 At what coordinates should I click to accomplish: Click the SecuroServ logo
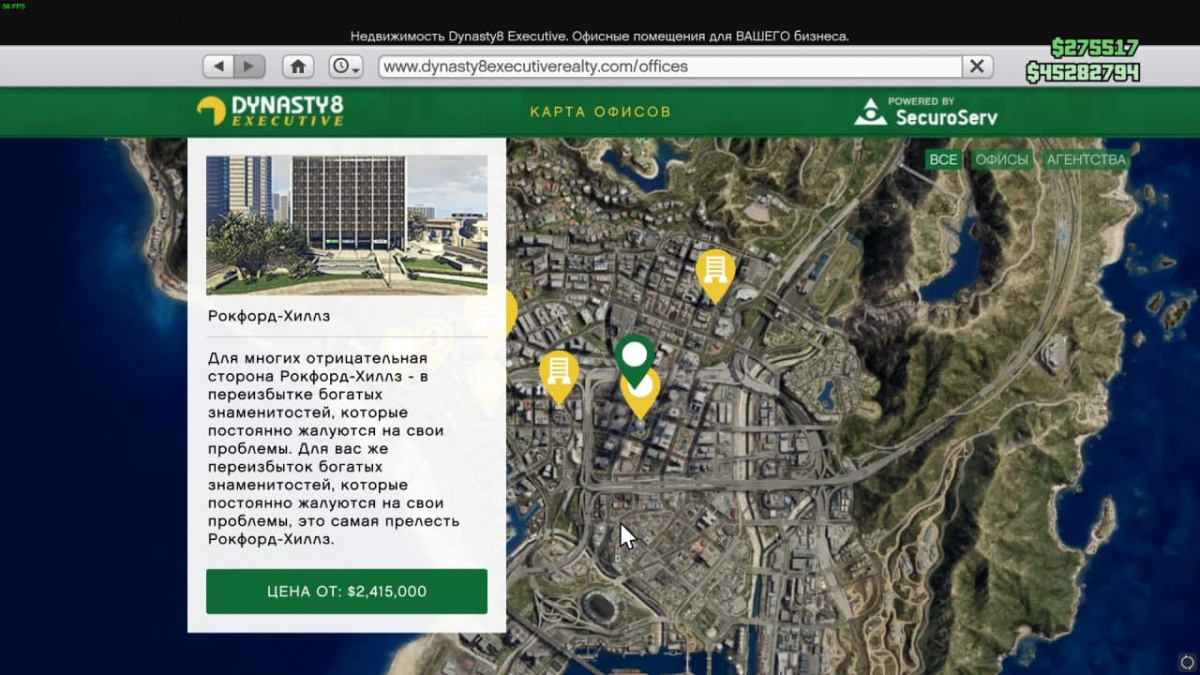[x=926, y=112]
